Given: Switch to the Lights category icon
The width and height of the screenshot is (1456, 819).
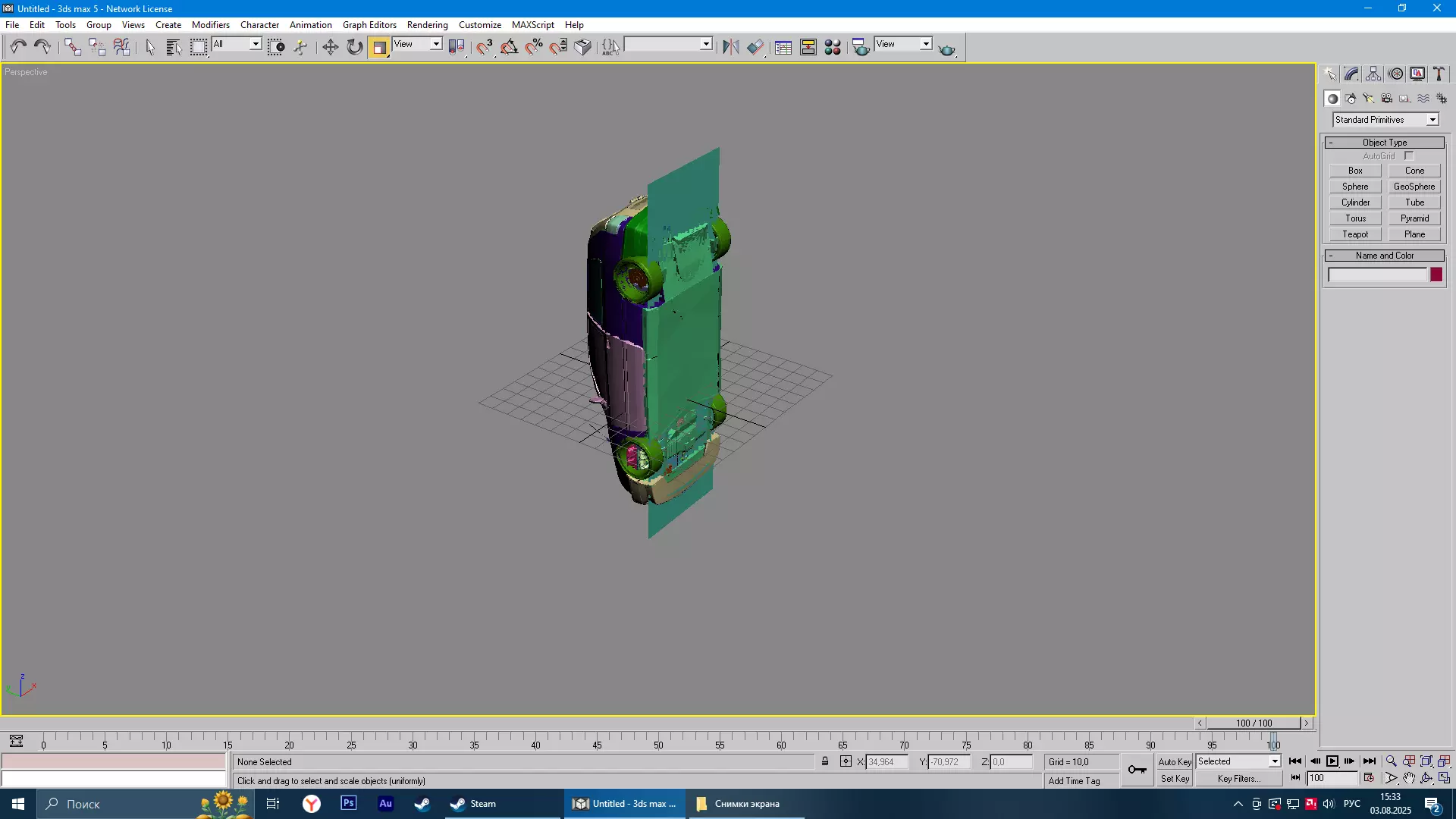Looking at the screenshot, I should tap(1369, 99).
